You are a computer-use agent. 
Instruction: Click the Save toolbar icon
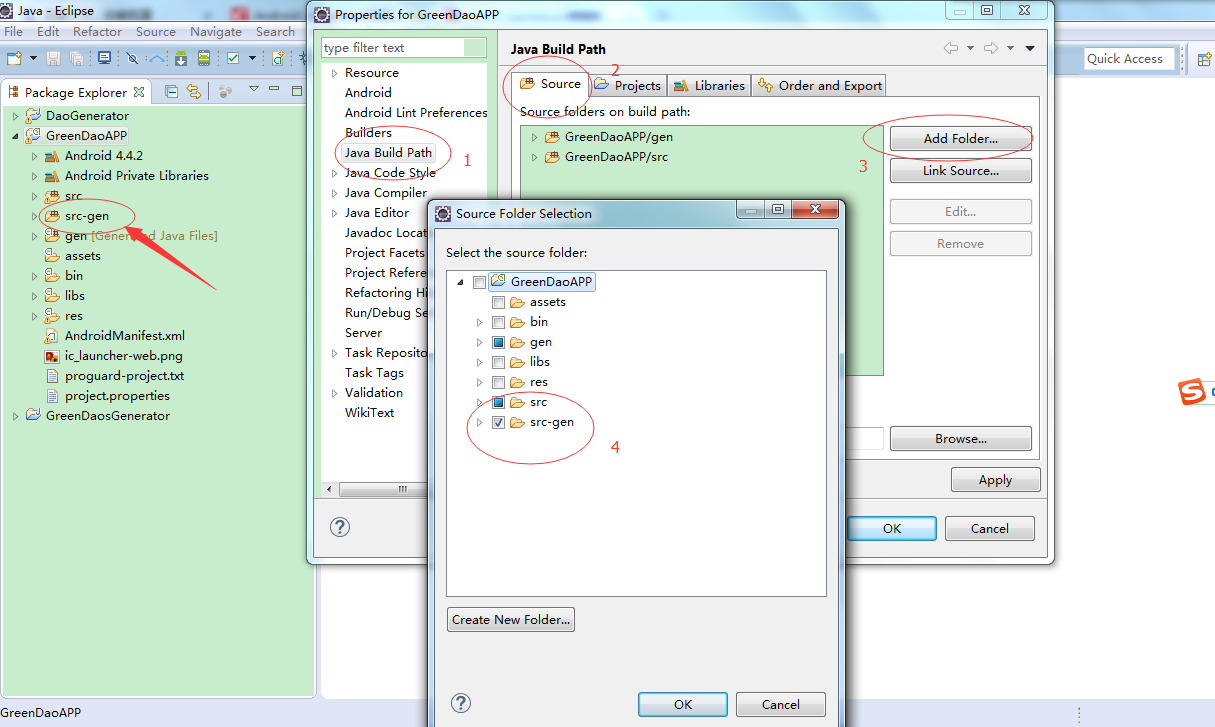54,59
